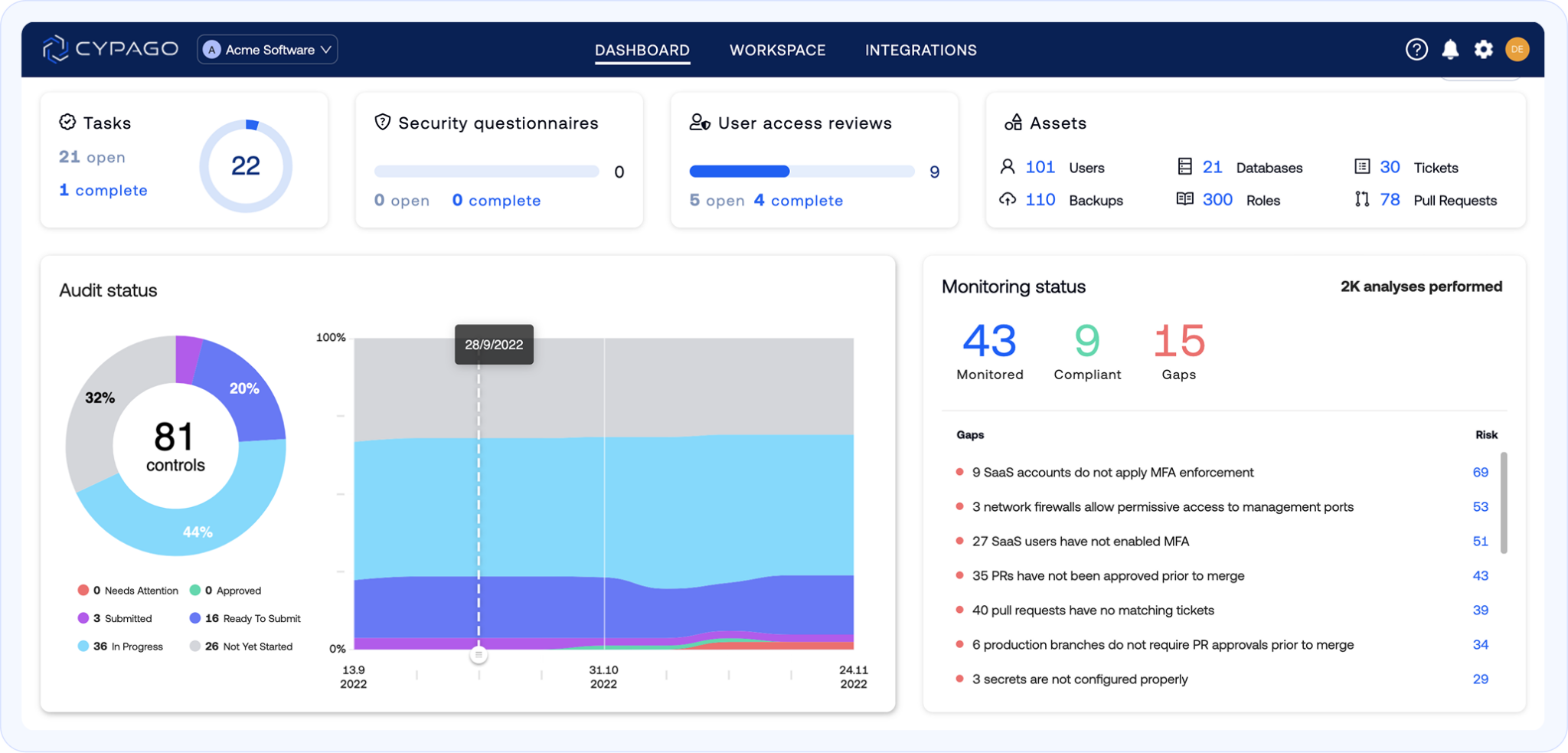Toggle the Submitted legend item
Image resolution: width=1568 pixels, height=753 pixels.
[115, 618]
